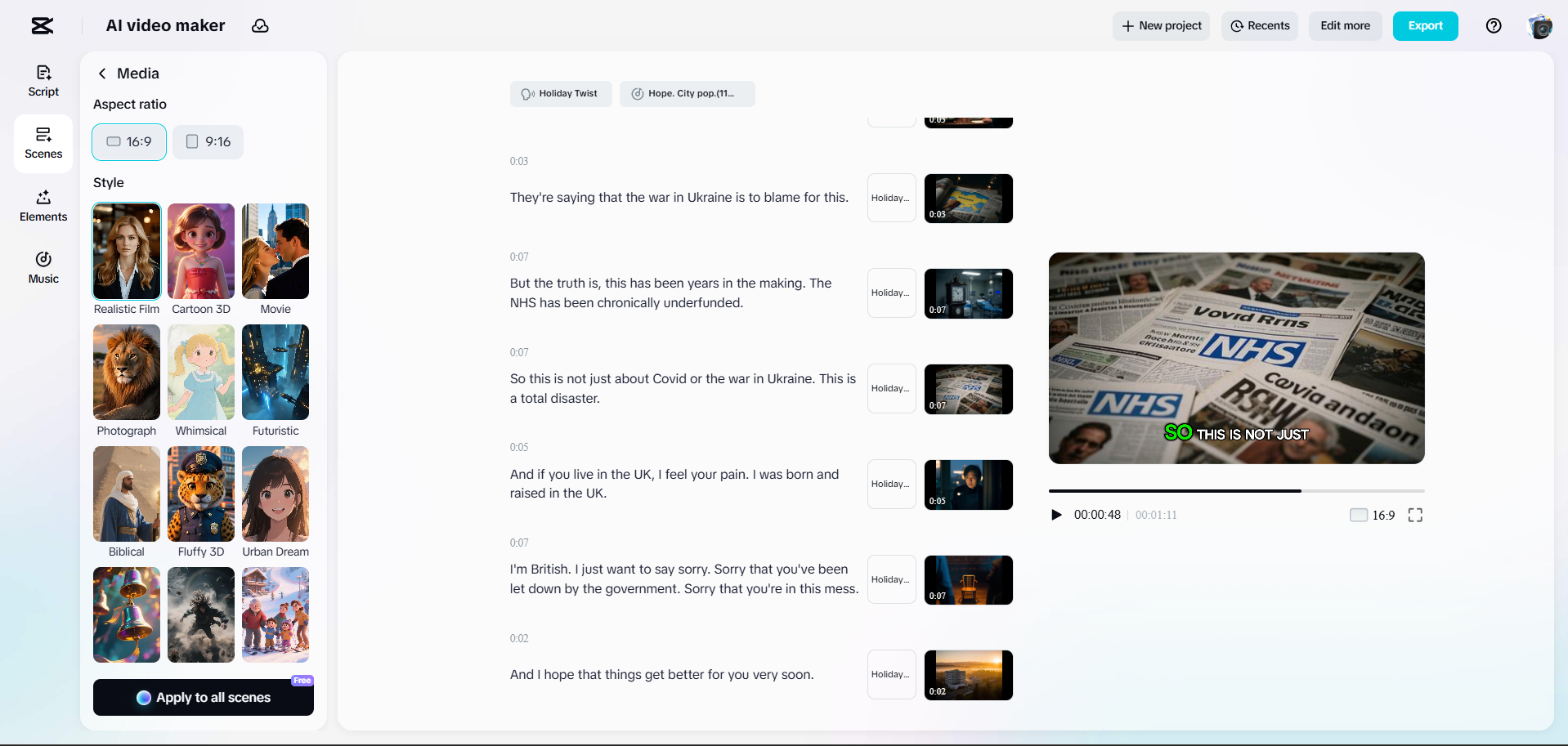Edit text "But the truth is, this has been years"
The height and width of the screenshot is (746, 1568).
point(671,293)
